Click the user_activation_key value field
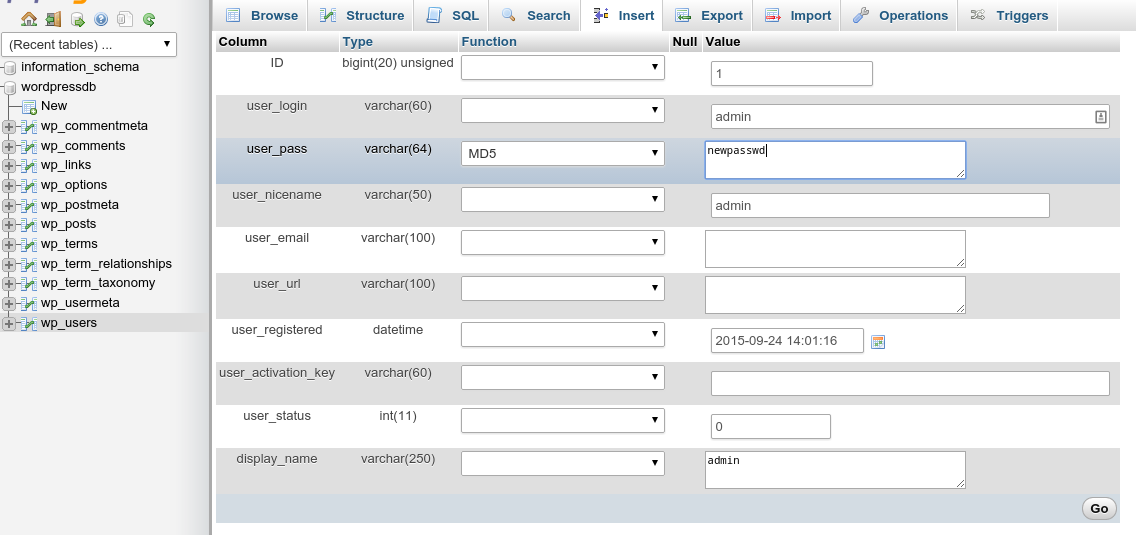Viewport: 1136px width, 535px height. (x=910, y=383)
